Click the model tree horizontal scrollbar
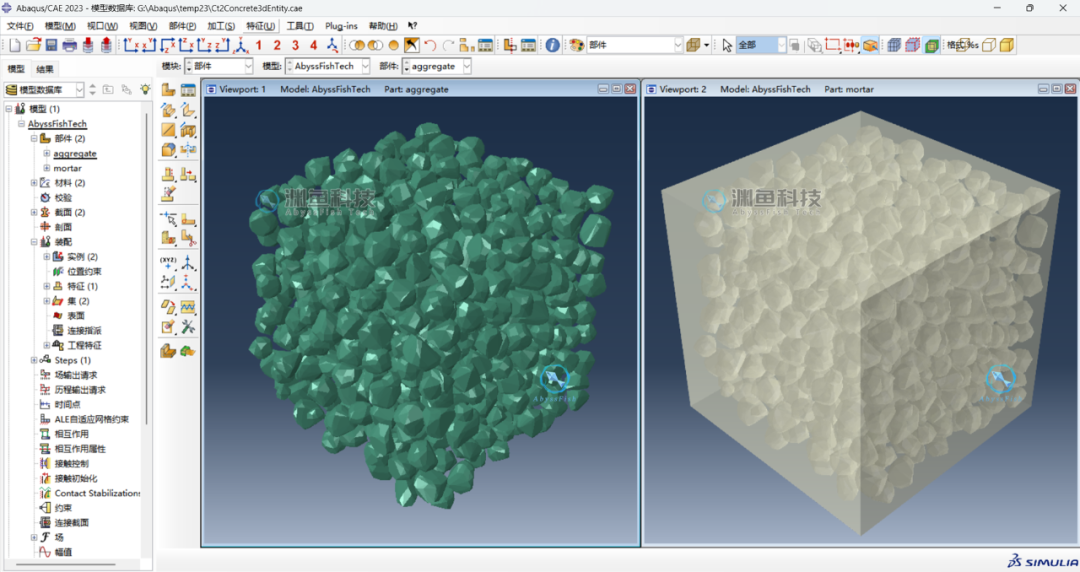Image resolution: width=1080 pixels, height=572 pixels. 66,564
